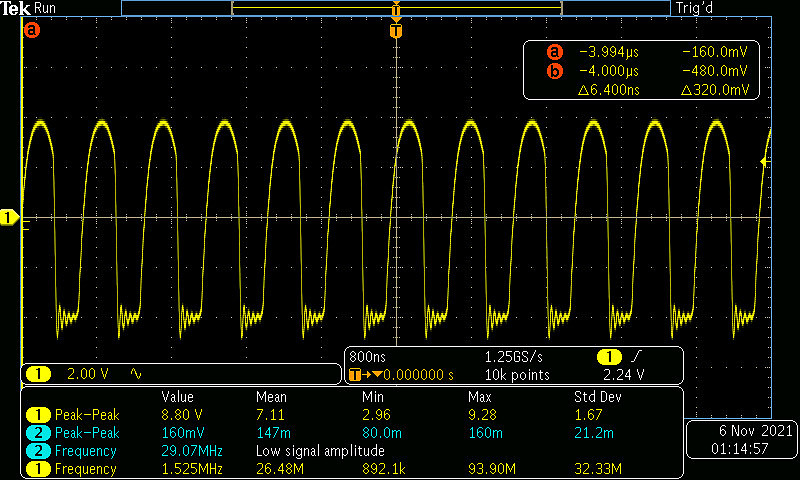Click the 21.2m standard deviation value

click(x=594, y=433)
